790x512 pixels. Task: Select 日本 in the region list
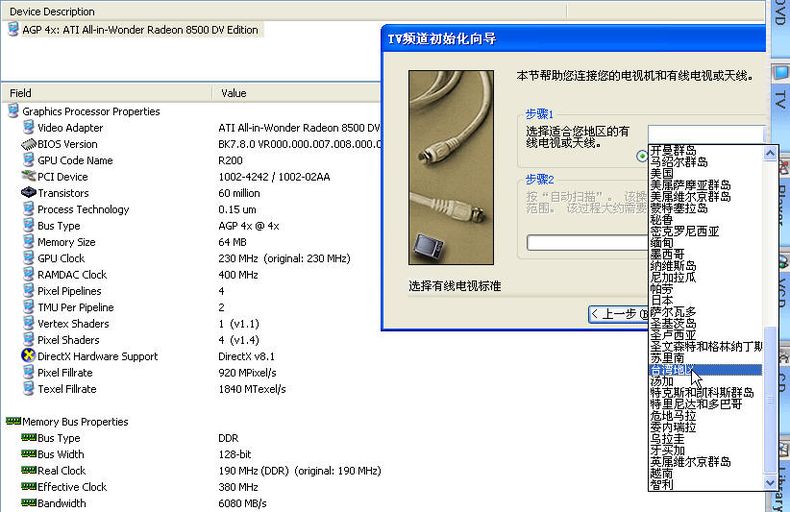pos(662,300)
